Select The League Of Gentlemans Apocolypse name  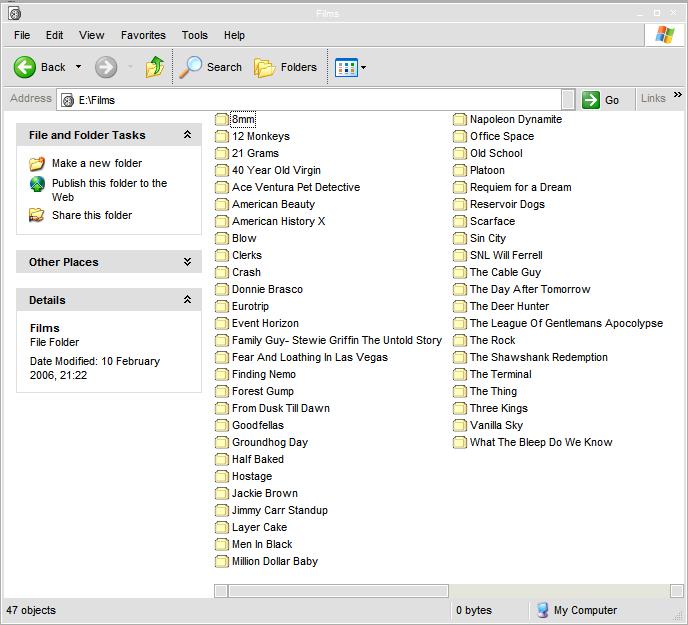[x=566, y=323]
